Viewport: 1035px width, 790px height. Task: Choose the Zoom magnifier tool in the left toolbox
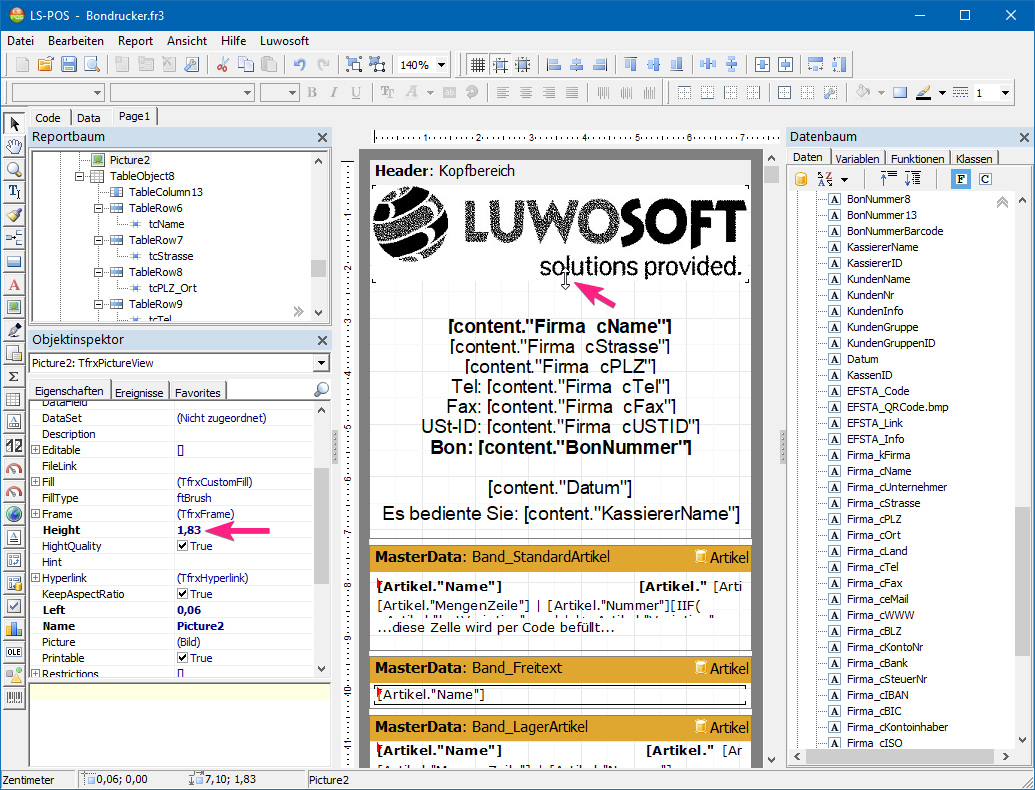[x=14, y=169]
